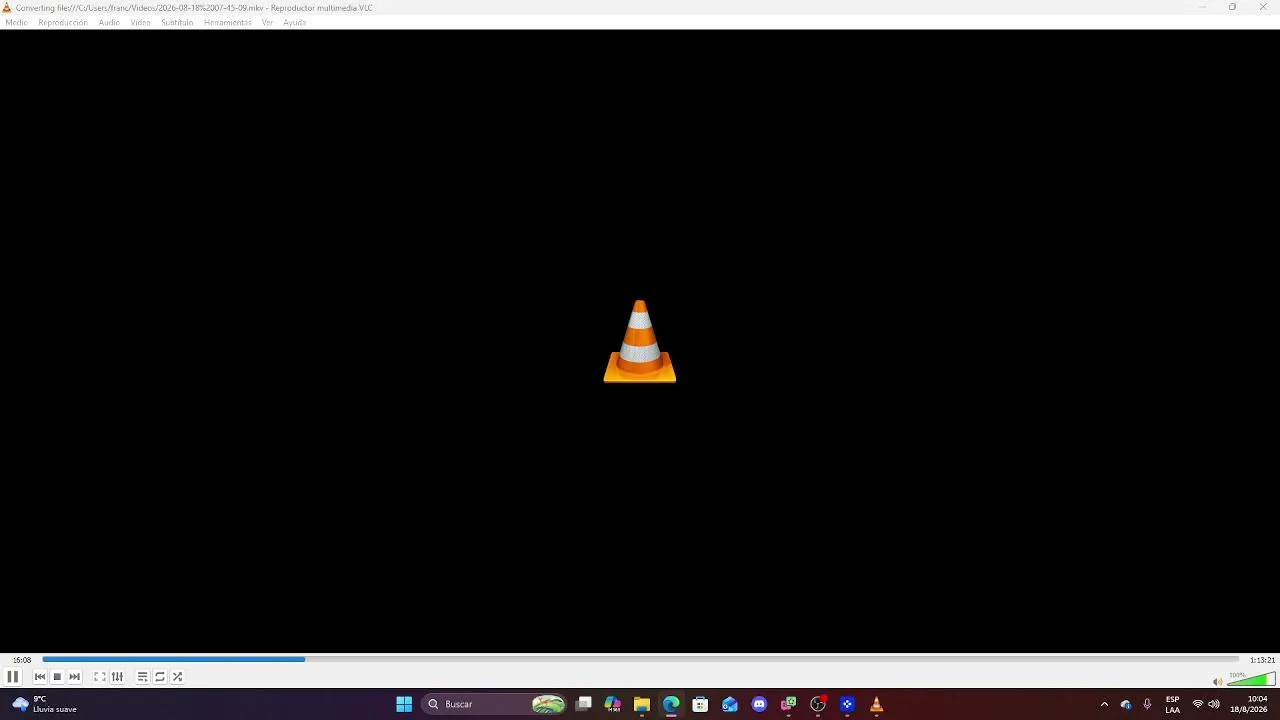Open Microsoft Edge from taskbar

(671, 704)
